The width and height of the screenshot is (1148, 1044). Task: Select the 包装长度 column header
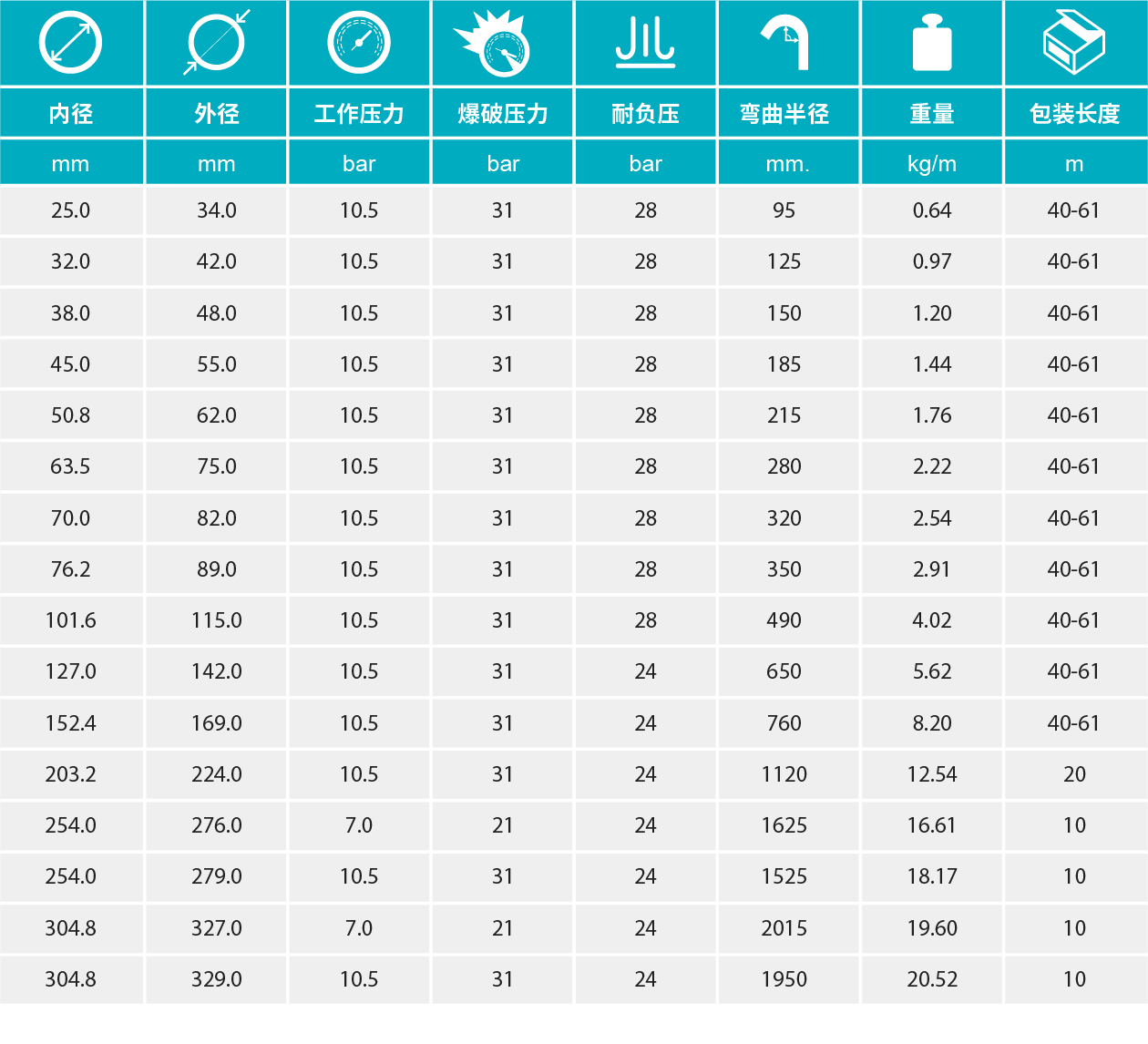point(1074,114)
